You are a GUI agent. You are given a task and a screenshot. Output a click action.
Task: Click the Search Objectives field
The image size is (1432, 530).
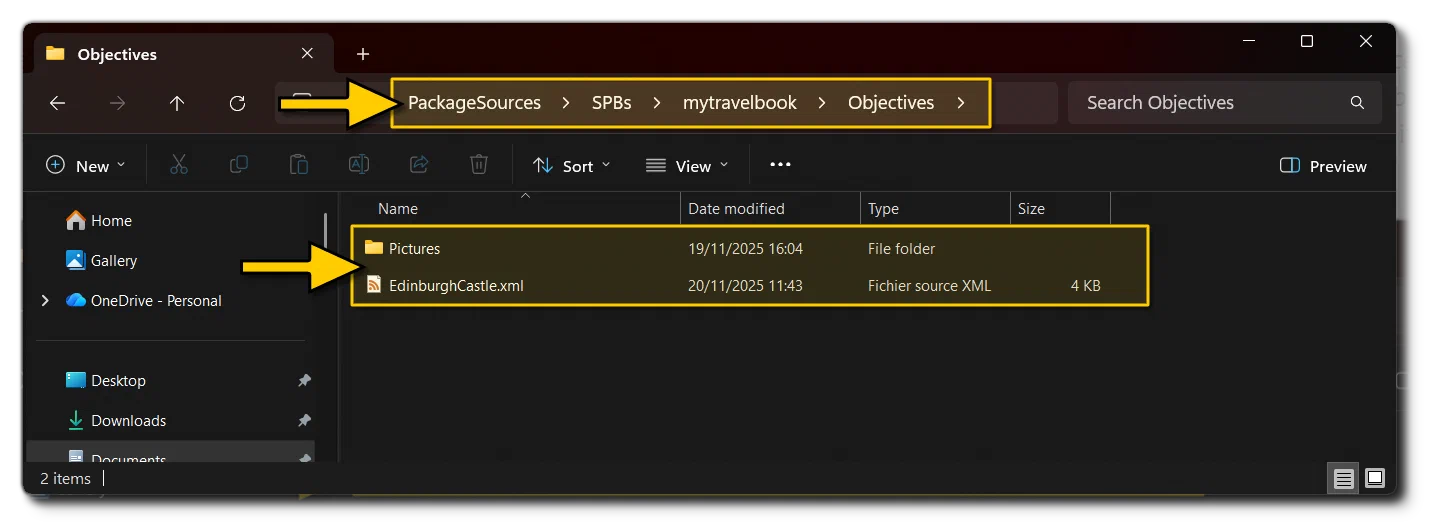(x=1225, y=103)
